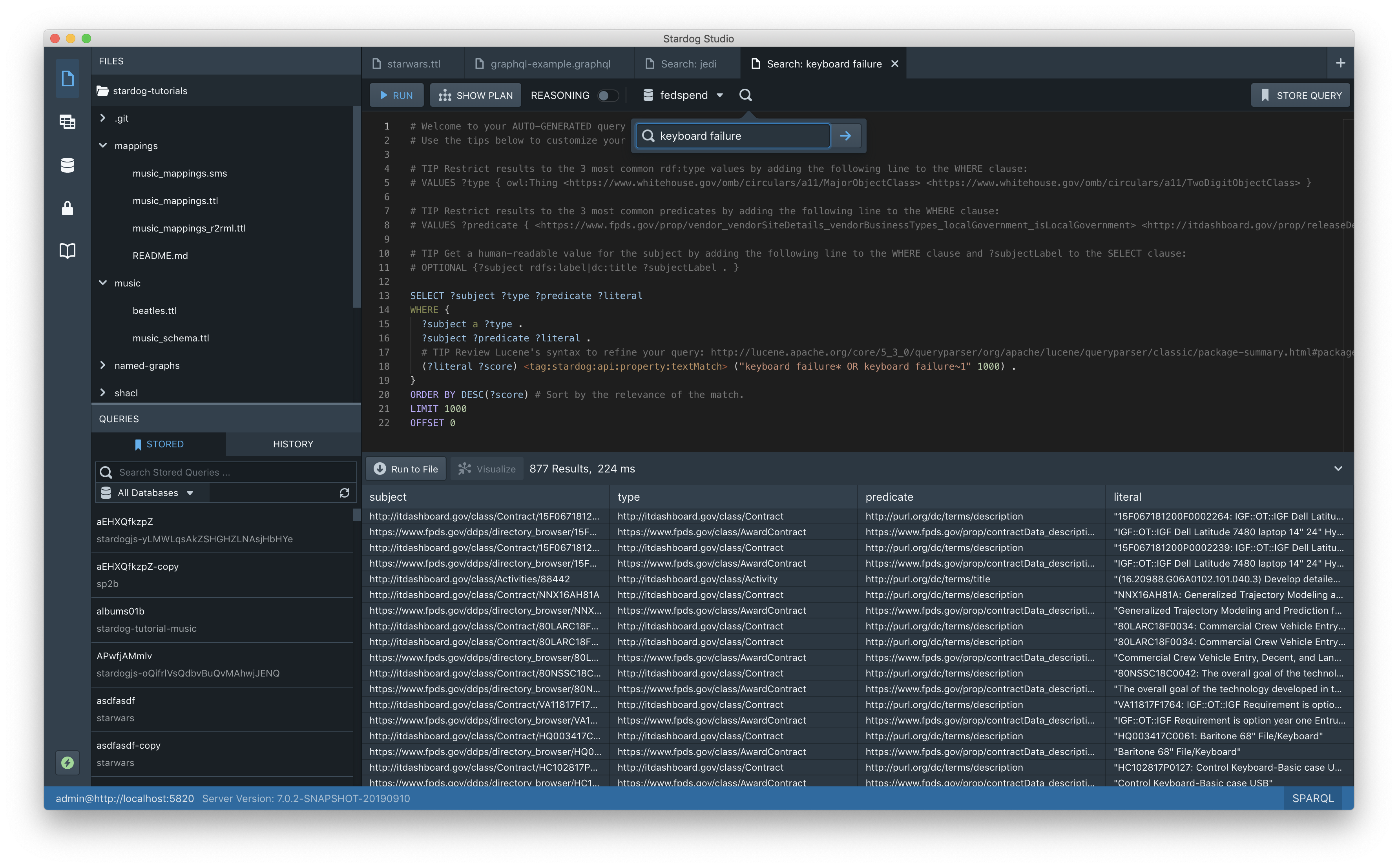This screenshot has width=1398, height=868.
Task: Switch to the History queries tab
Action: [293, 444]
